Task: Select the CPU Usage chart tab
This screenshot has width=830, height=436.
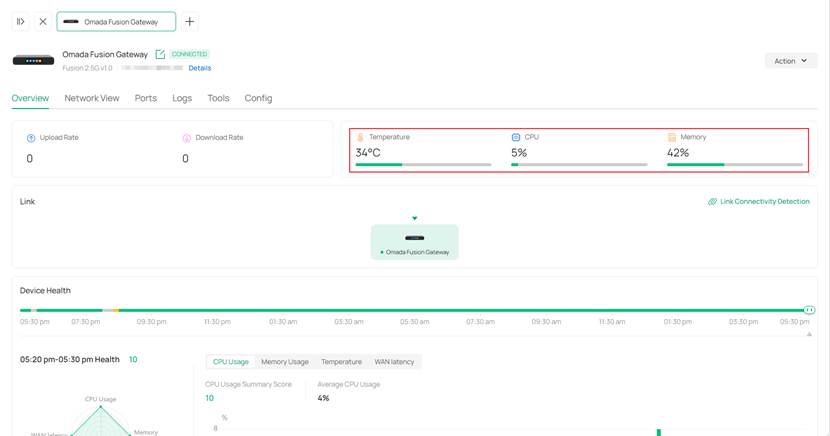Action: click(231, 362)
